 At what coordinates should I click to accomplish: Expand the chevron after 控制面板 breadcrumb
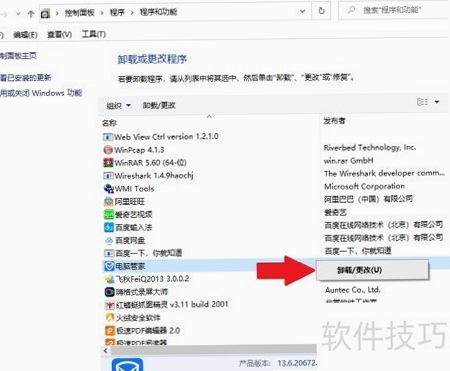point(102,13)
